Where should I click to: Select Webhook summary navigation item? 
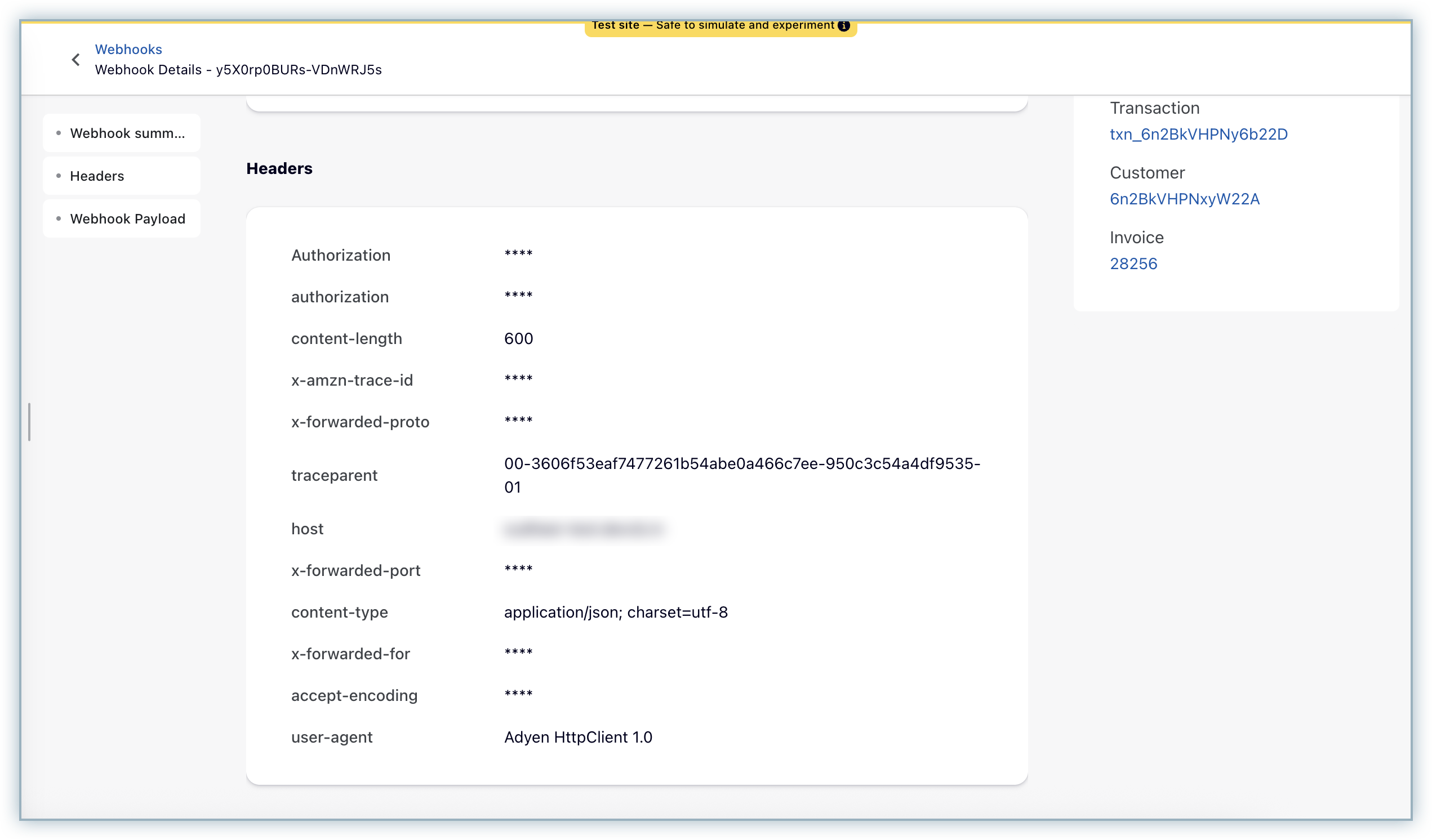[127, 133]
